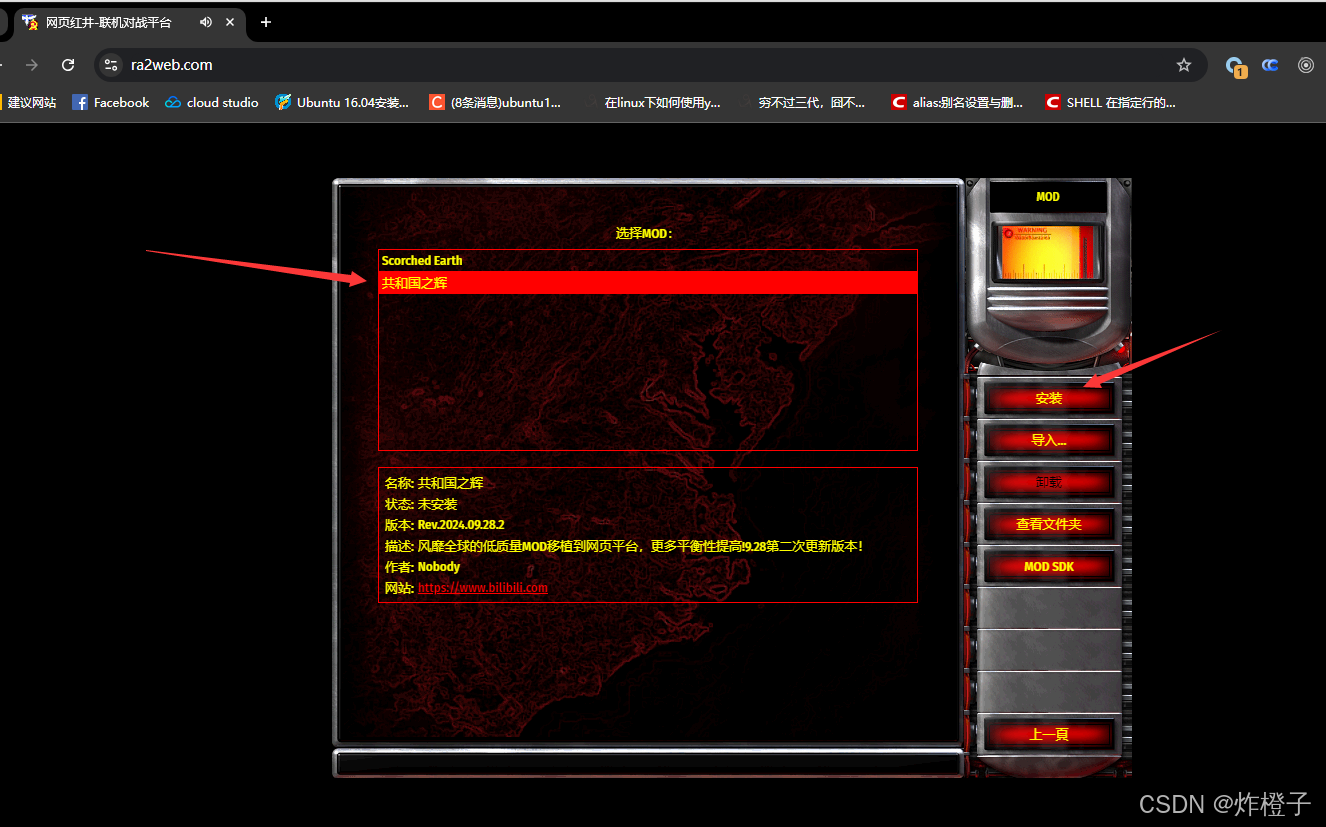1326x827 pixels.
Task: Open 穷不过三代 bookmark
Action: (802, 102)
